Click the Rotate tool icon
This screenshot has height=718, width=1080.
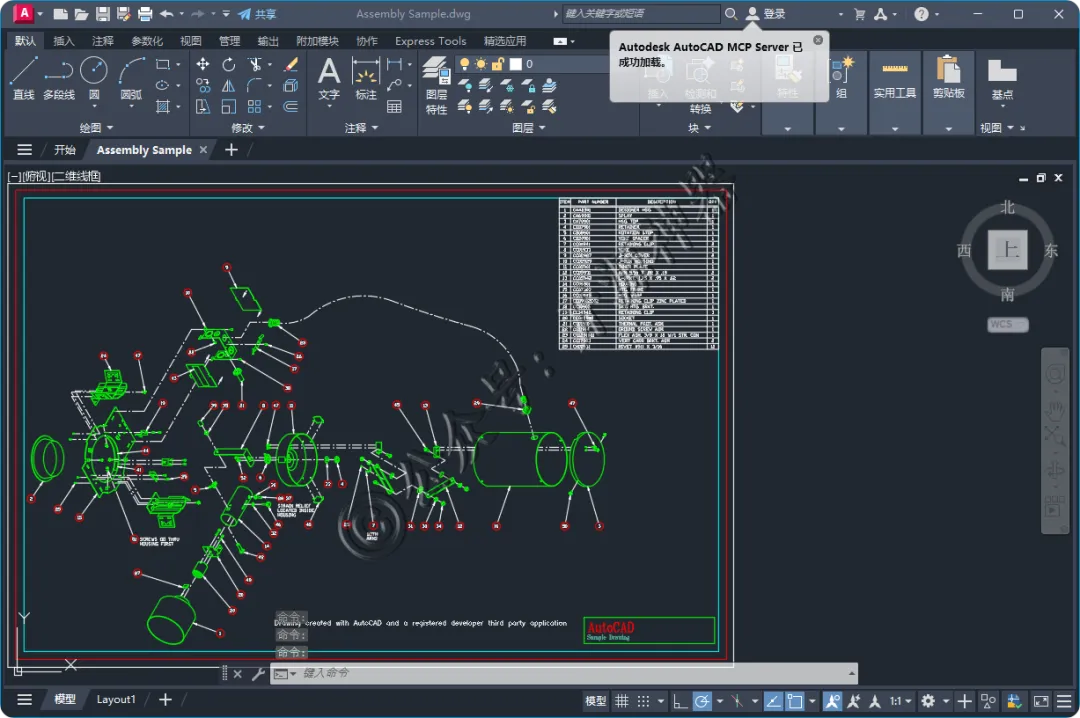coord(229,64)
